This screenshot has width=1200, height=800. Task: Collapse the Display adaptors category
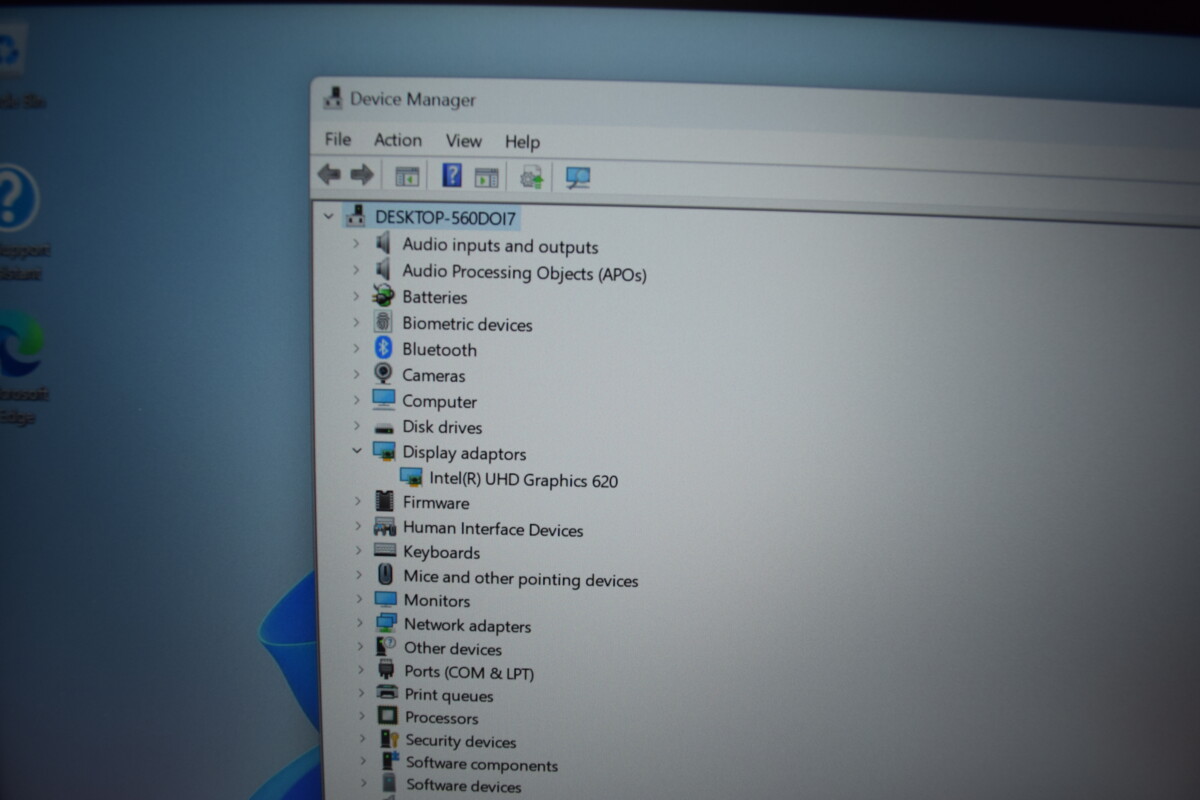[356, 452]
